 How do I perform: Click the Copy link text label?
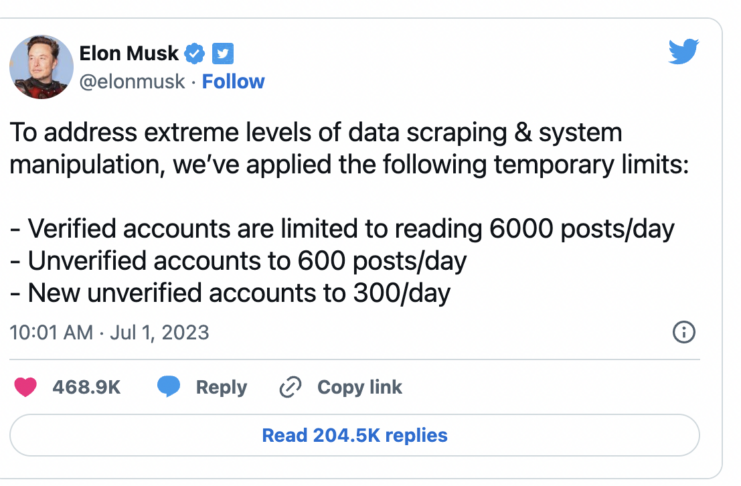(x=359, y=387)
